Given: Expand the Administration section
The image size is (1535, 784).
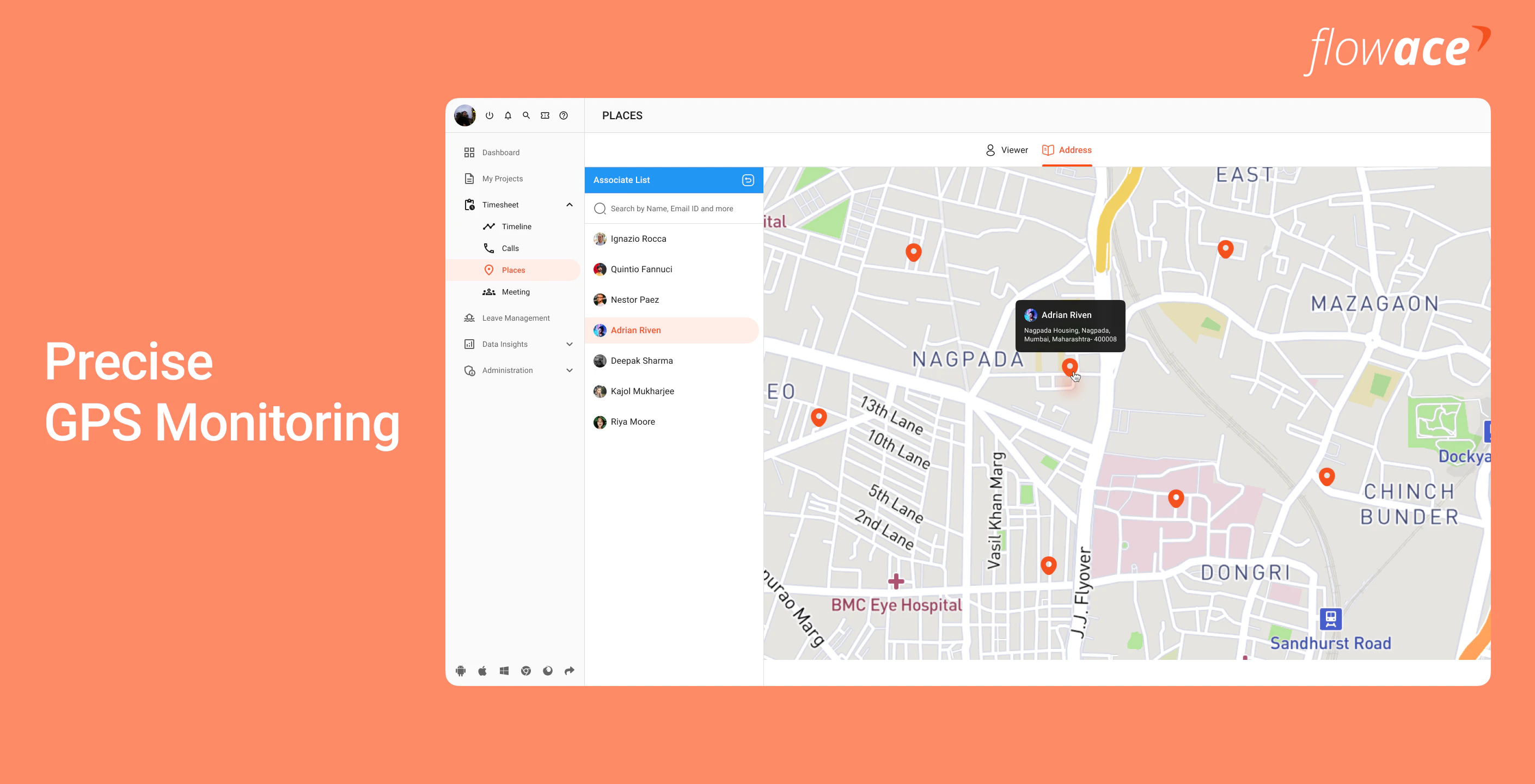Looking at the screenshot, I should point(570,370).
